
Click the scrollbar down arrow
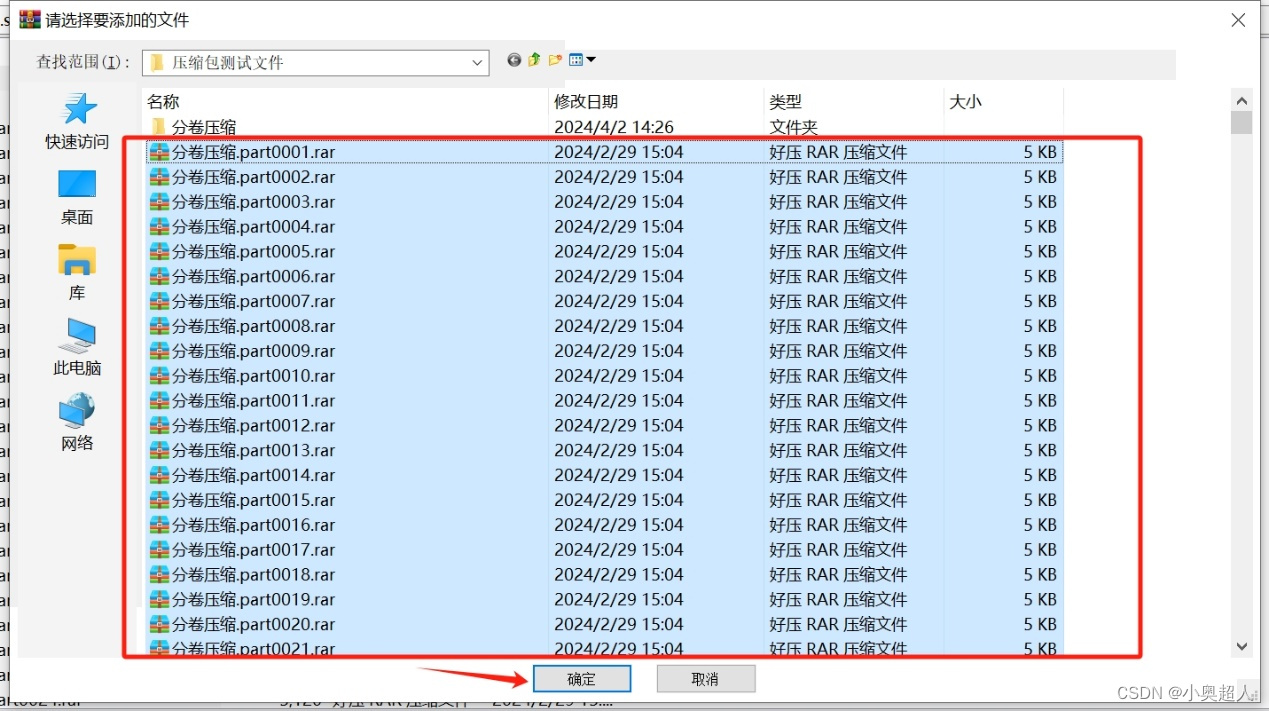(x=1242, y=647)
